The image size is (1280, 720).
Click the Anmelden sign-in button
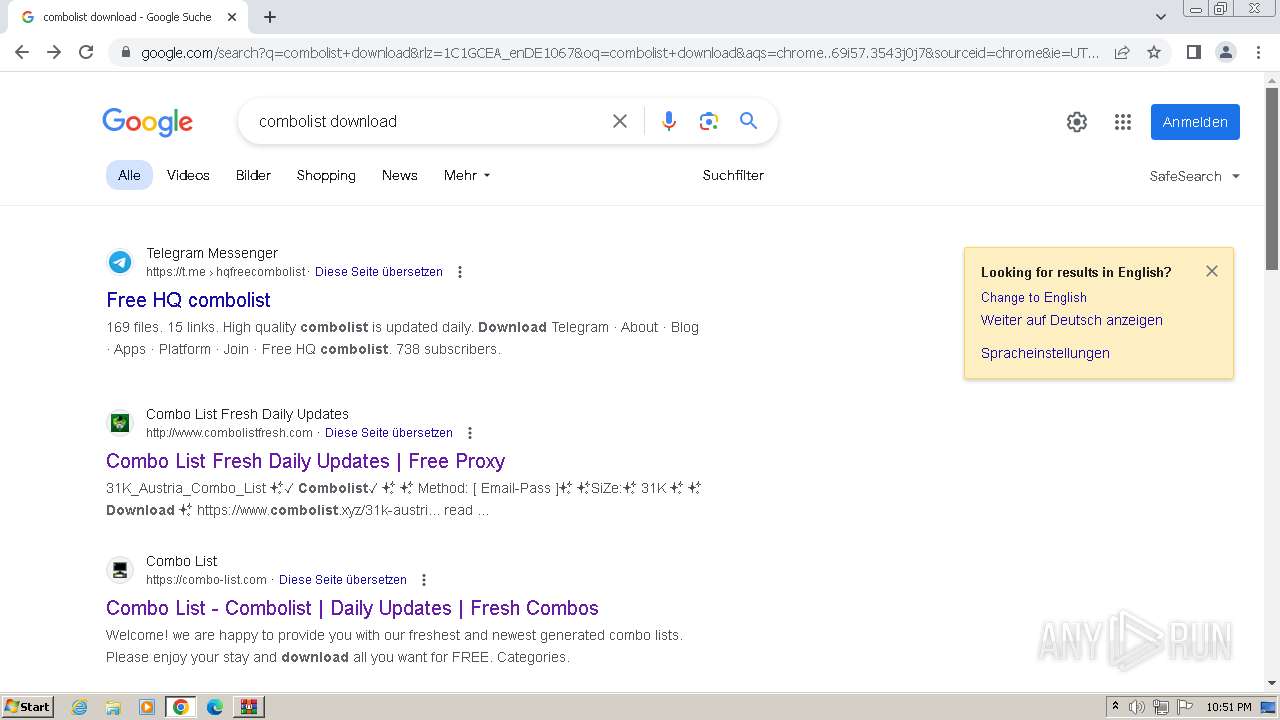tap(1195, 122)
